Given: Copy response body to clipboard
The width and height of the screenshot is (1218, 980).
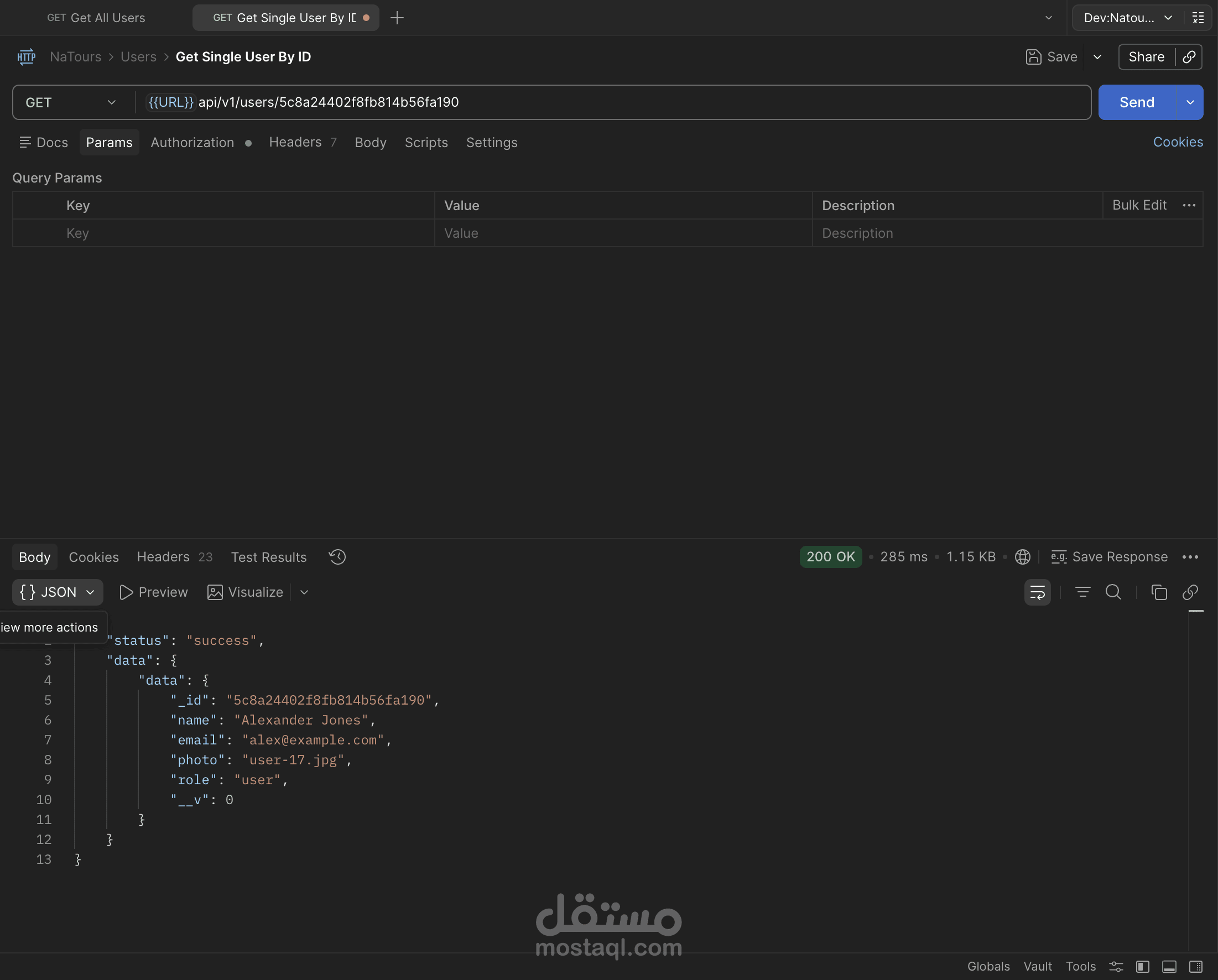Looking at the screenshot, I should [x=1159, y=592].
